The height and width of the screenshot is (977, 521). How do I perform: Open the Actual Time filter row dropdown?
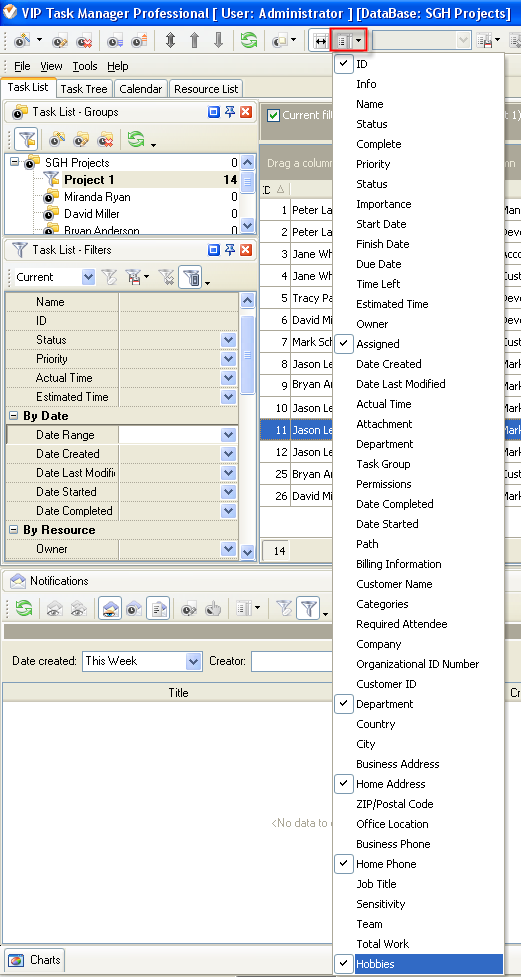[228, 378]
